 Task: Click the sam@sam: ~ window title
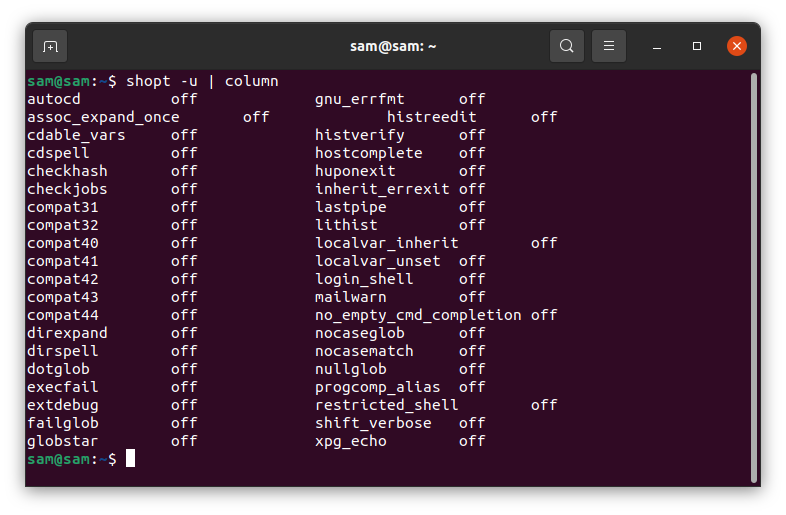[393, 46]
